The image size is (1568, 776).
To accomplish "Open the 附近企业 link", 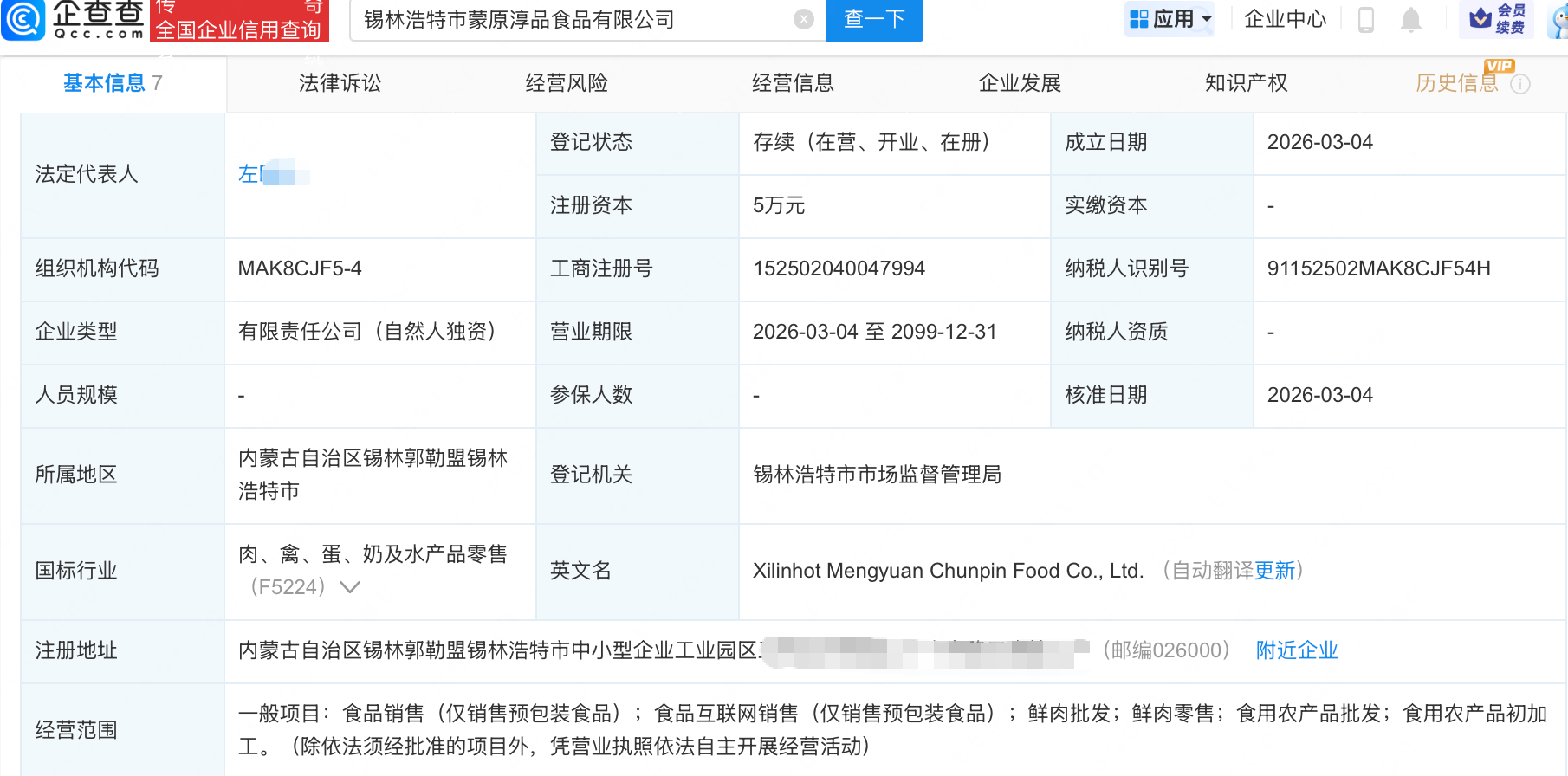I will (x=1297, y=650).
